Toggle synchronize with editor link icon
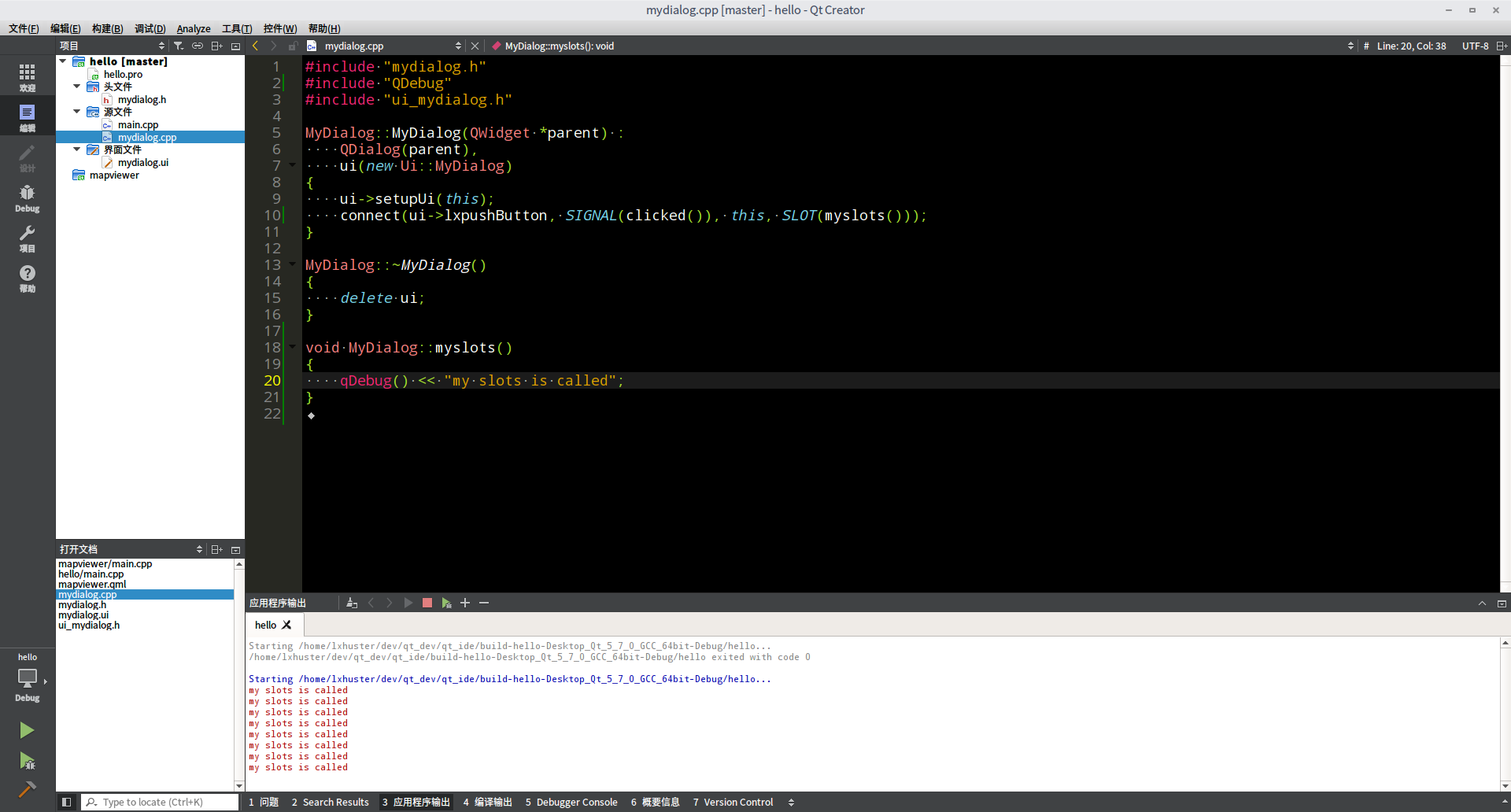The width and height of the screenshot is (1511, 812). point(198,46)
